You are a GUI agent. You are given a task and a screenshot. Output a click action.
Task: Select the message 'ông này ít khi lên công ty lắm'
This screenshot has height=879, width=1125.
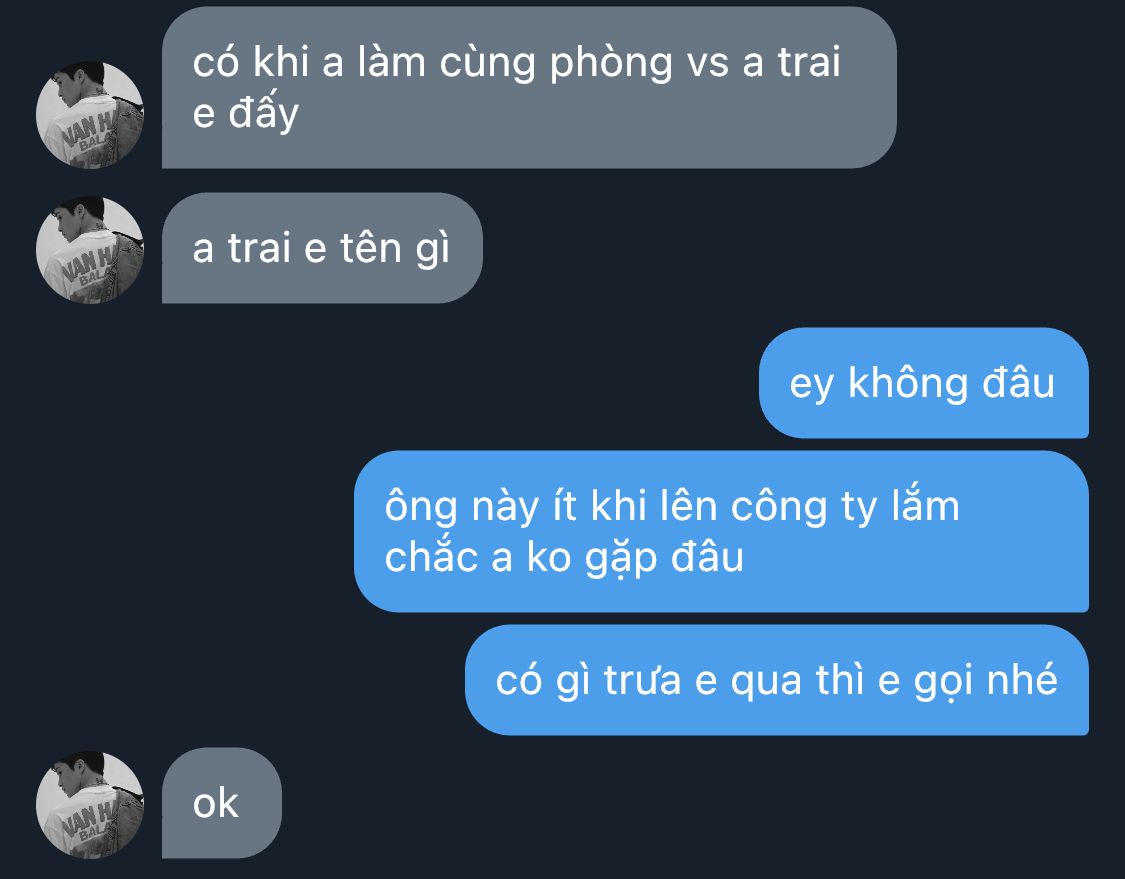tap(721, 531)
